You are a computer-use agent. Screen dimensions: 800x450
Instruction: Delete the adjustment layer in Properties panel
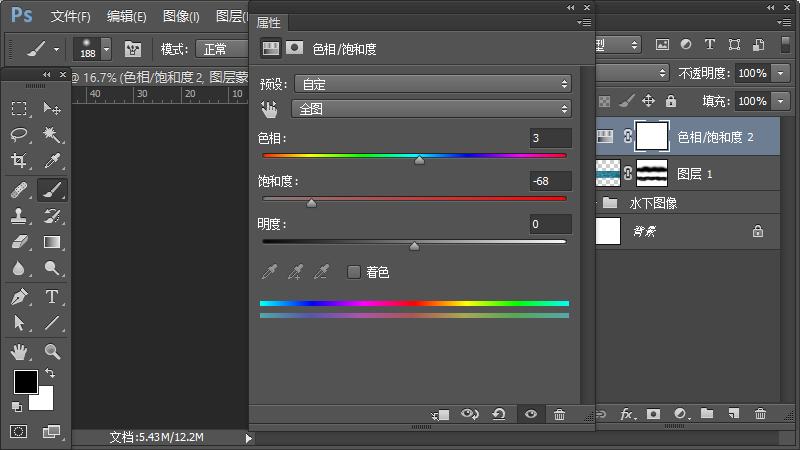coord(559,414)
